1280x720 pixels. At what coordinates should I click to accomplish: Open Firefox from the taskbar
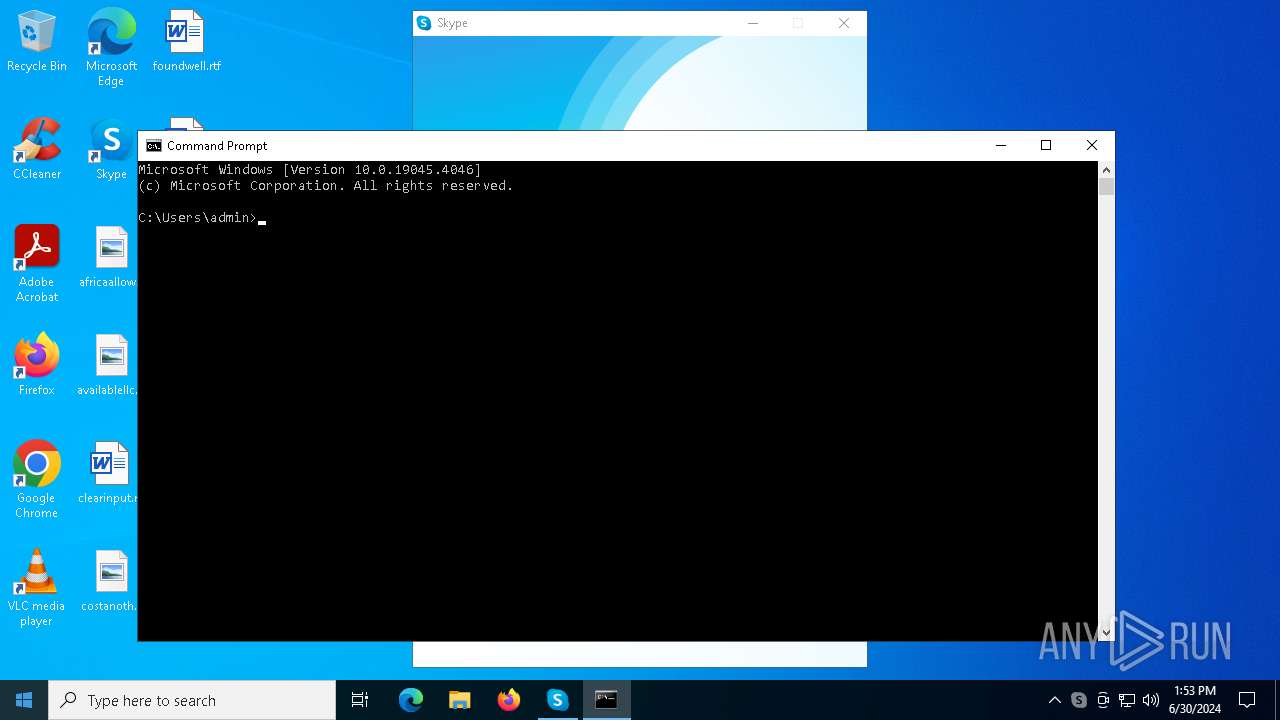click(x=509, y=700)
